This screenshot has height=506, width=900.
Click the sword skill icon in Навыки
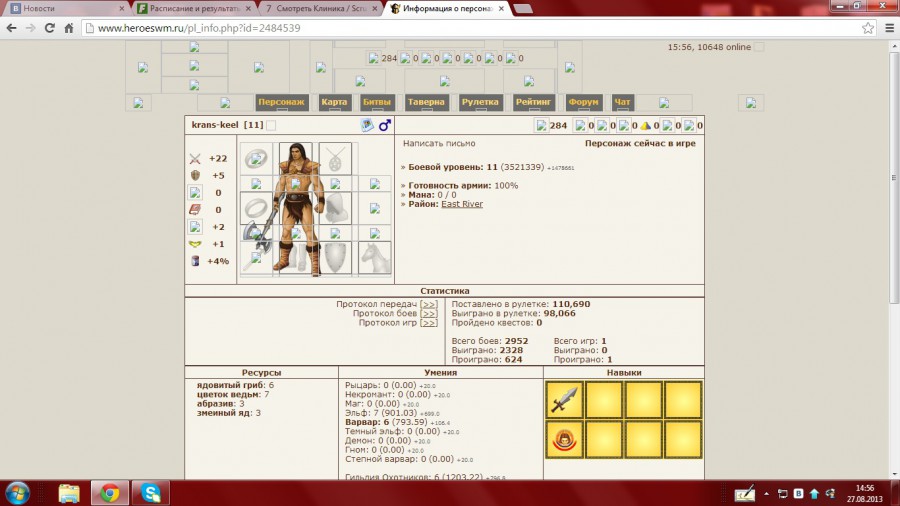point(564,400)
